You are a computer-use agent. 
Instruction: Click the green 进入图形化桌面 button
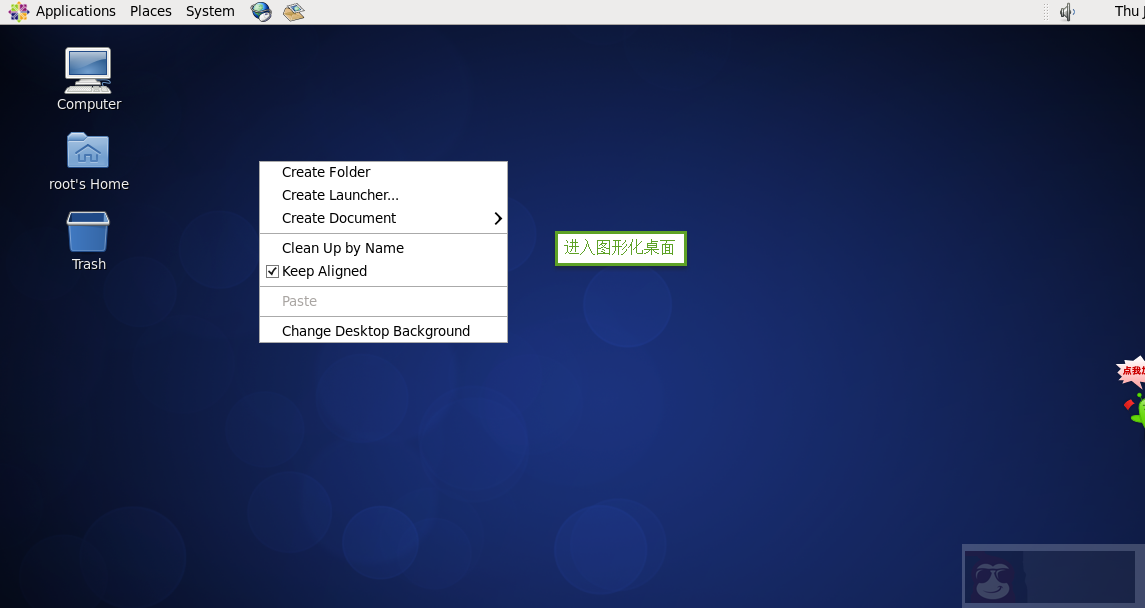(620, 248)
